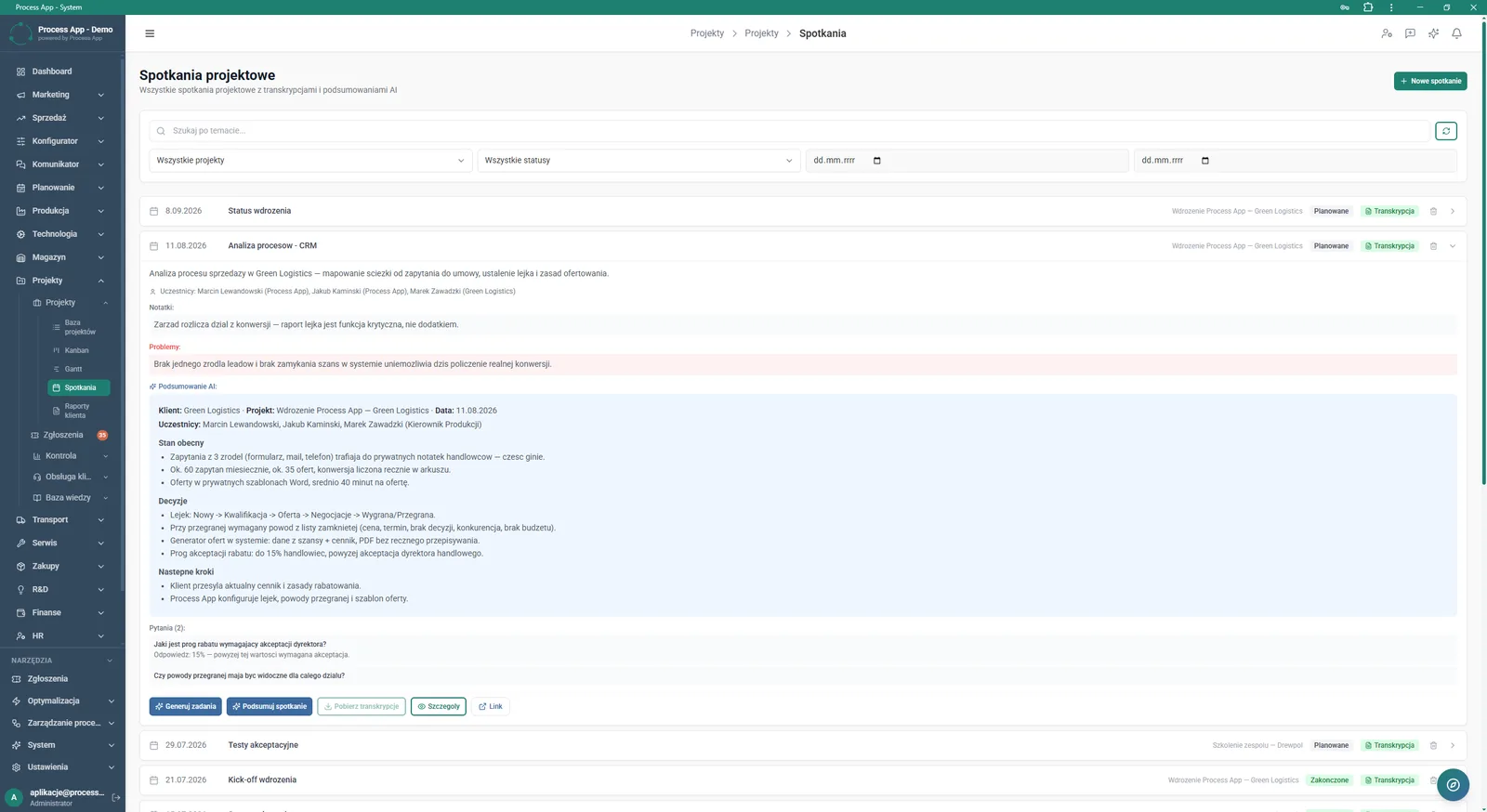Open the chat messages icon in header
This screenshot has width=1487, height=812.
pos(1410,33)
